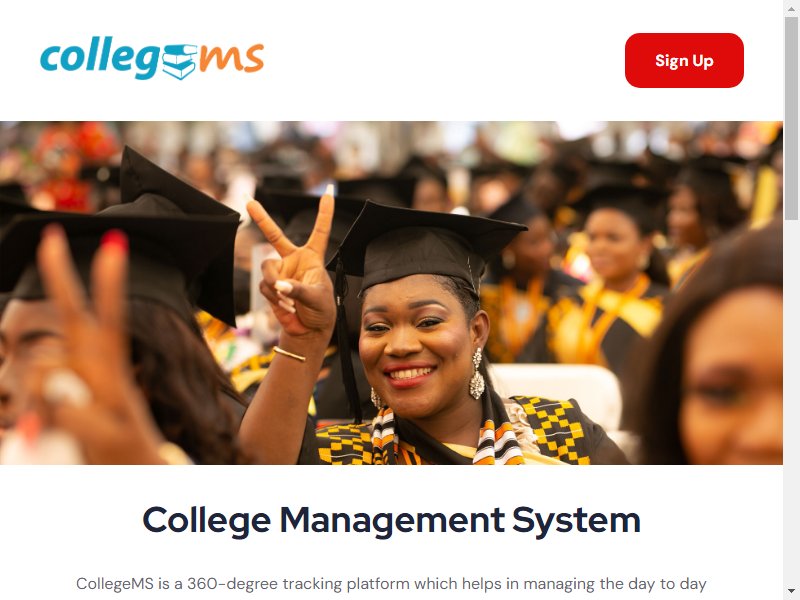800x600 pixels.
Task: Click the gold bracelet on raised wrist
Action: click(289, 354)
